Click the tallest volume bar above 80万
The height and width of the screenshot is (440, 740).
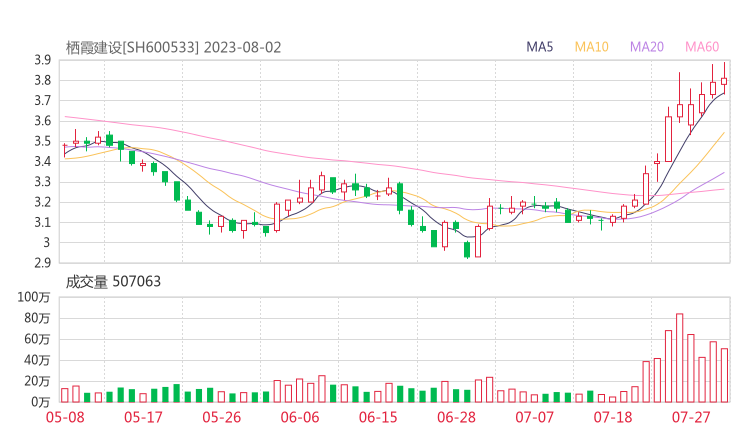[680, 358]
